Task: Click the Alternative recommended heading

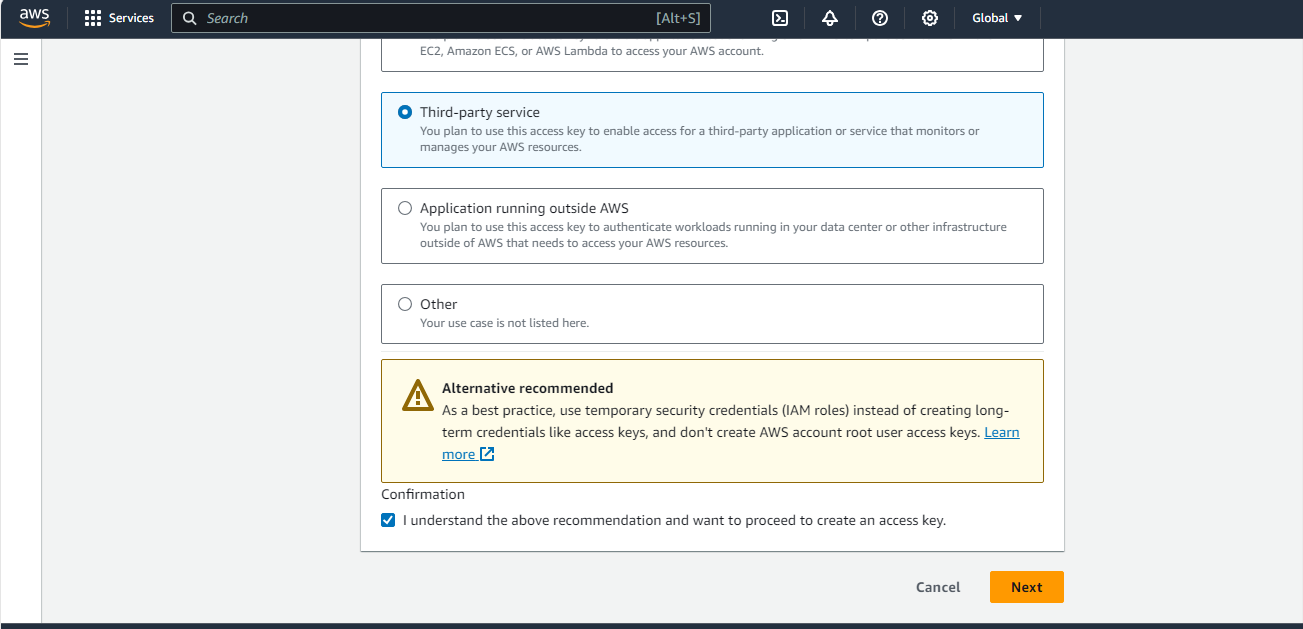Action: pos(528,388)
